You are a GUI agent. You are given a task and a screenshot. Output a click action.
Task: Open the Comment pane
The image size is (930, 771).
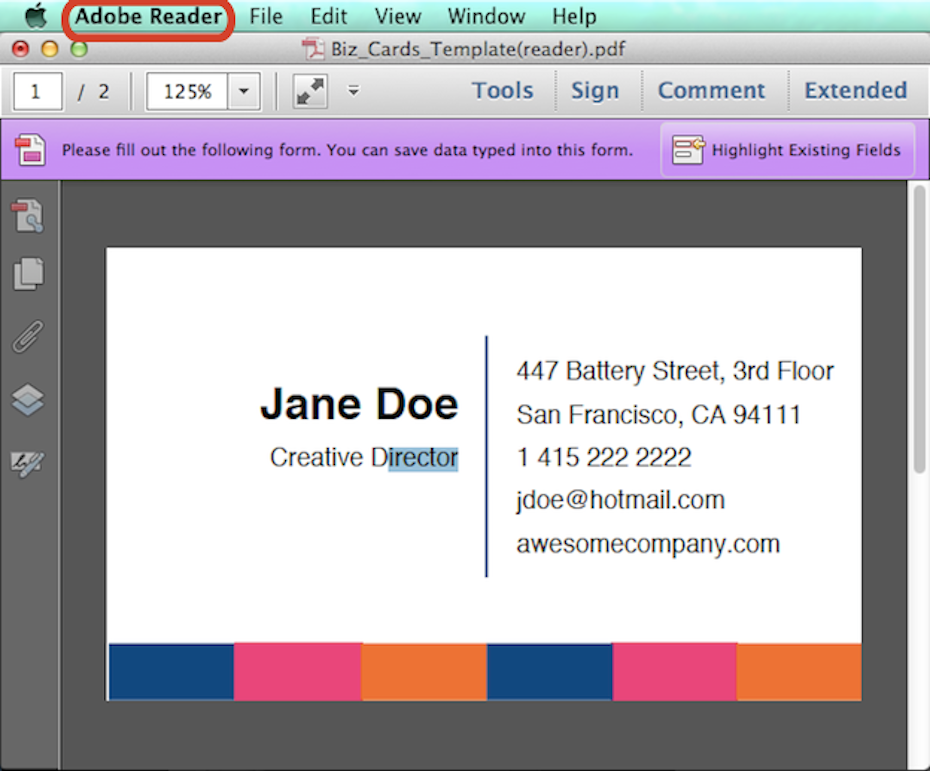[x=711, y=91]
